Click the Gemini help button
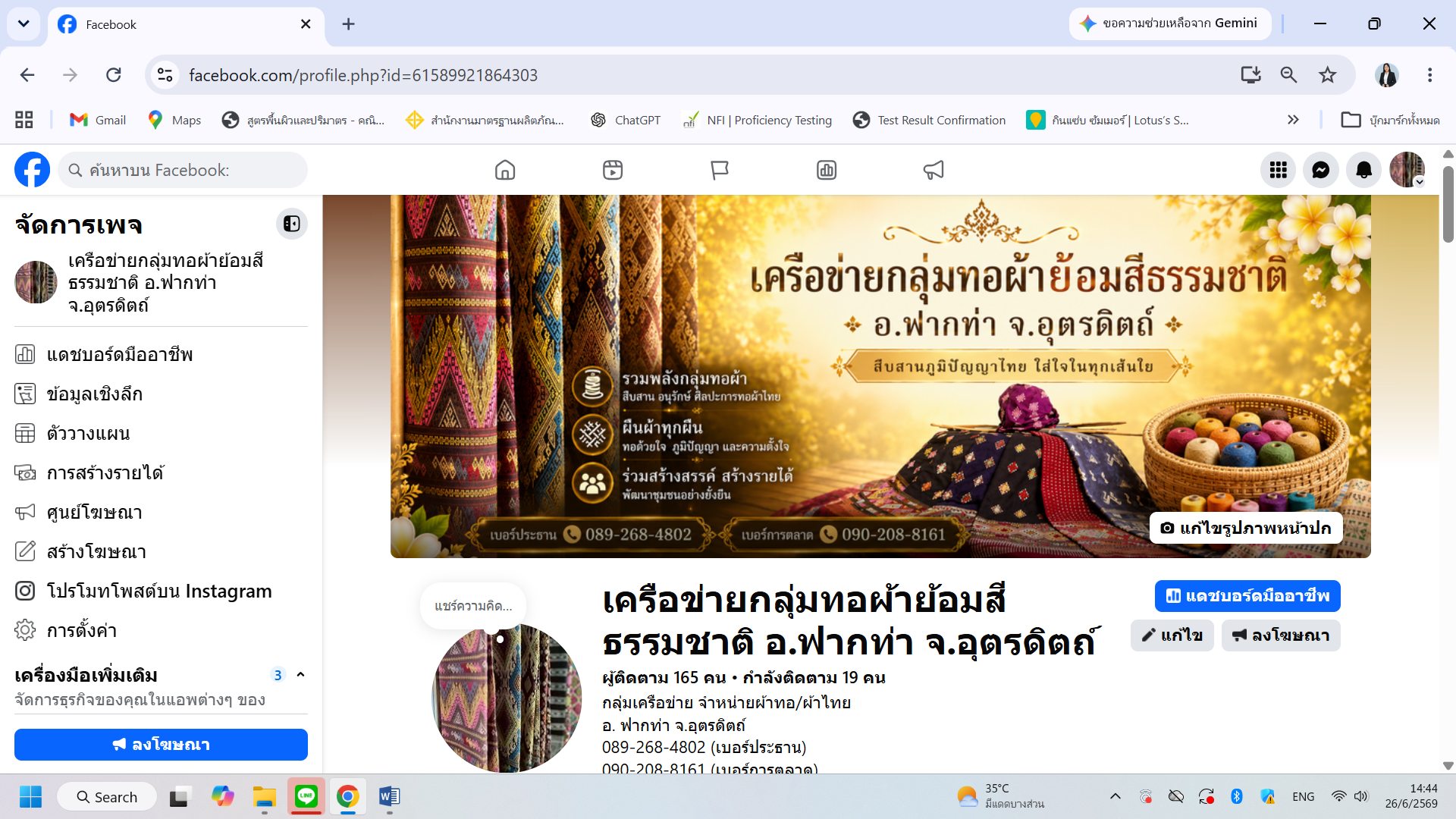 [1170, 24]
